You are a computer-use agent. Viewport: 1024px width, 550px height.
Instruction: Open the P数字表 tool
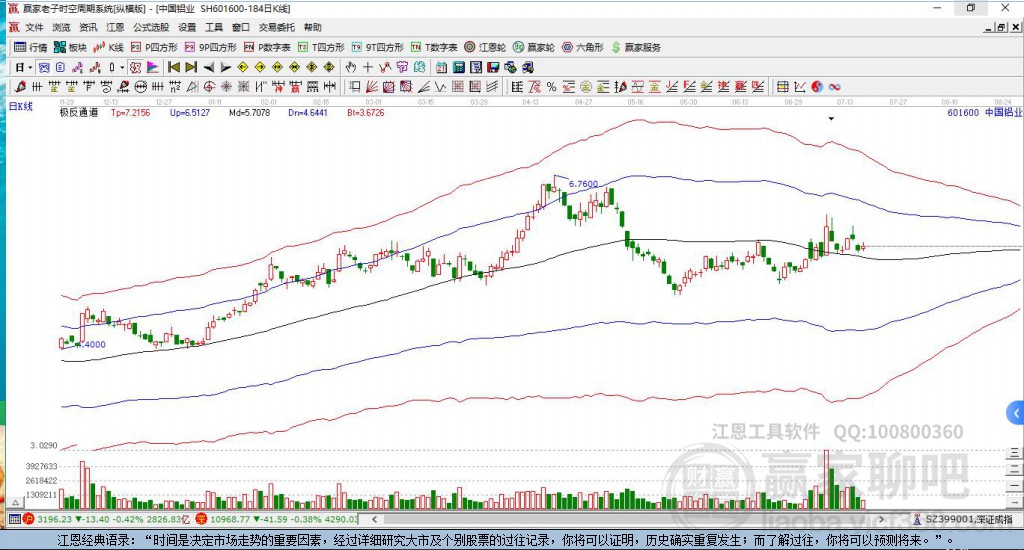(x=267, y=47)
